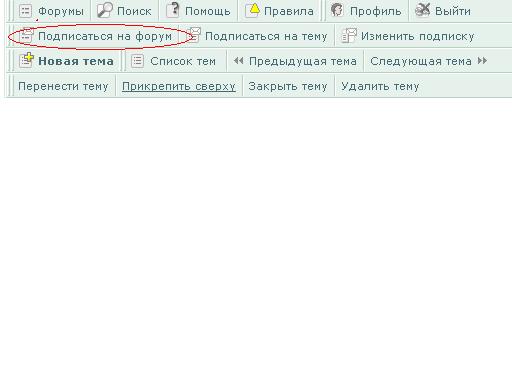512x384 pixels.
Task: Click the Правила warning triangle icon
Action: click(252, 10)
